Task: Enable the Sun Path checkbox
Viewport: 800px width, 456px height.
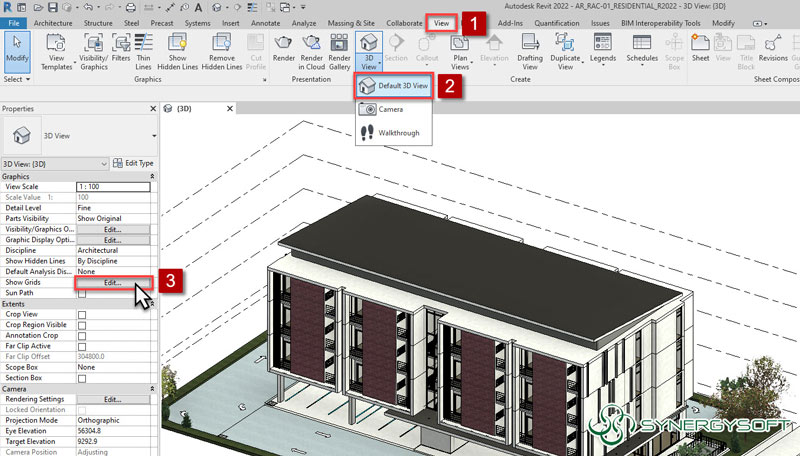Action: (x=82, y=293)
